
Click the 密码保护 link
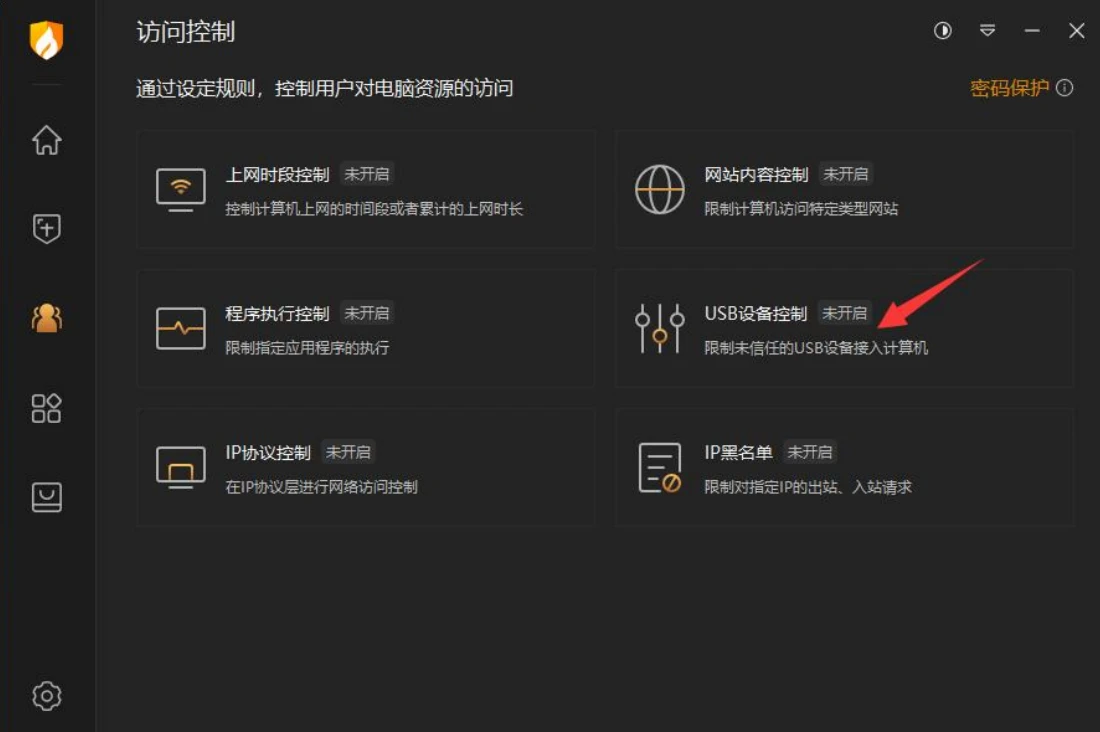[1010, 88]
